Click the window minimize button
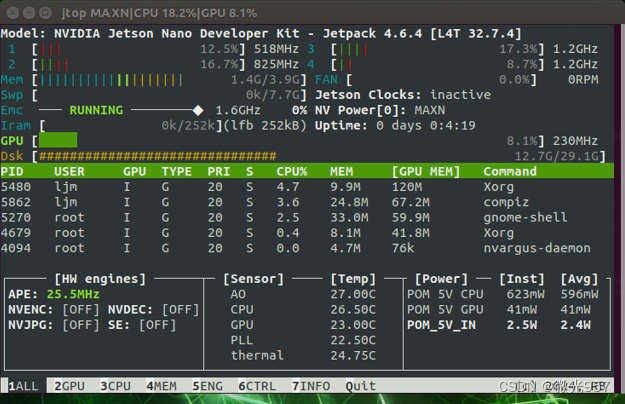Image resolution: width=625 pixels, height=404 pixels. point(29,13)
